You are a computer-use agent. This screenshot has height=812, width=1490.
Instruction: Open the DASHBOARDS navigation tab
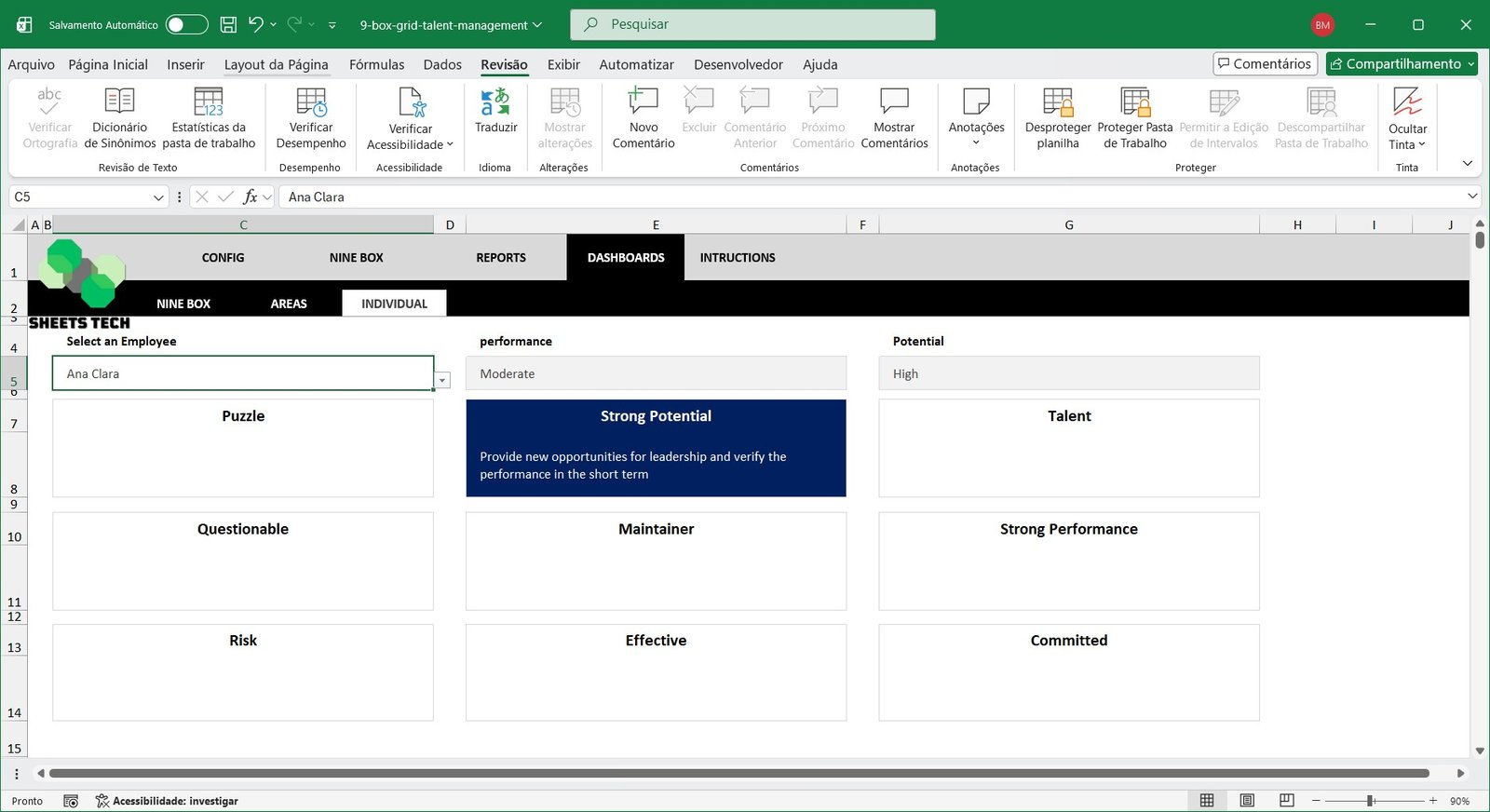[626, 258]
